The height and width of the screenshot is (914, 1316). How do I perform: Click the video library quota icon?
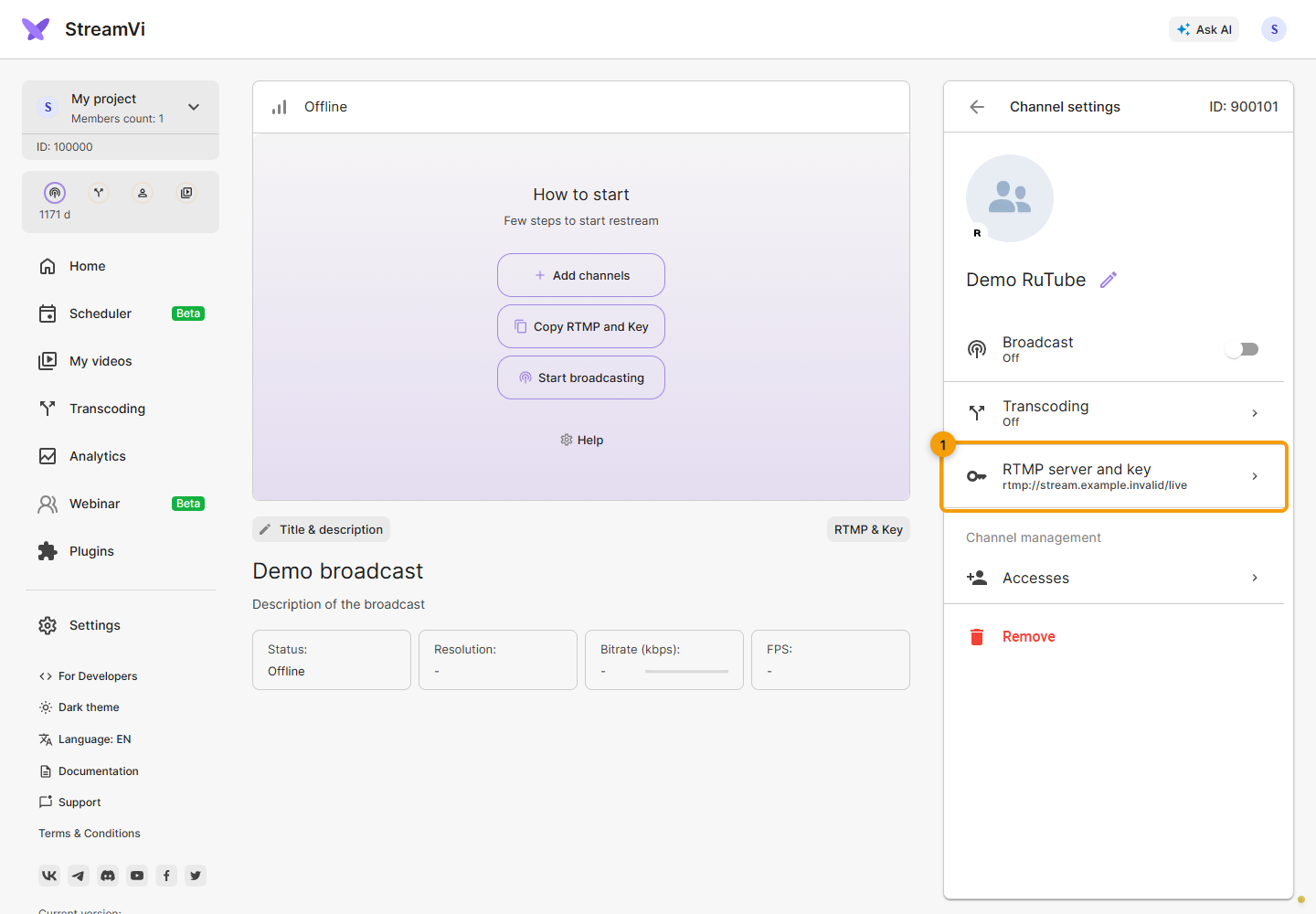pyautogui.click(x=186, y=193)
